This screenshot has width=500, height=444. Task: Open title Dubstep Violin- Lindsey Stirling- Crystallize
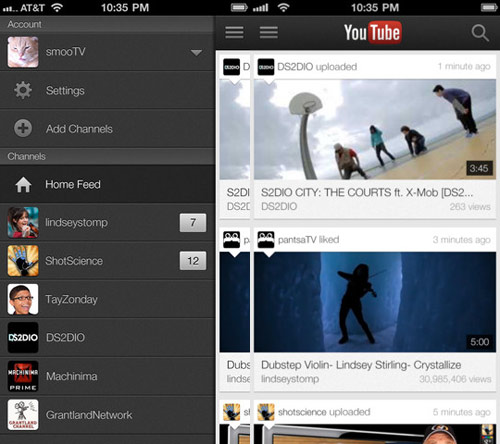point(361,365)
